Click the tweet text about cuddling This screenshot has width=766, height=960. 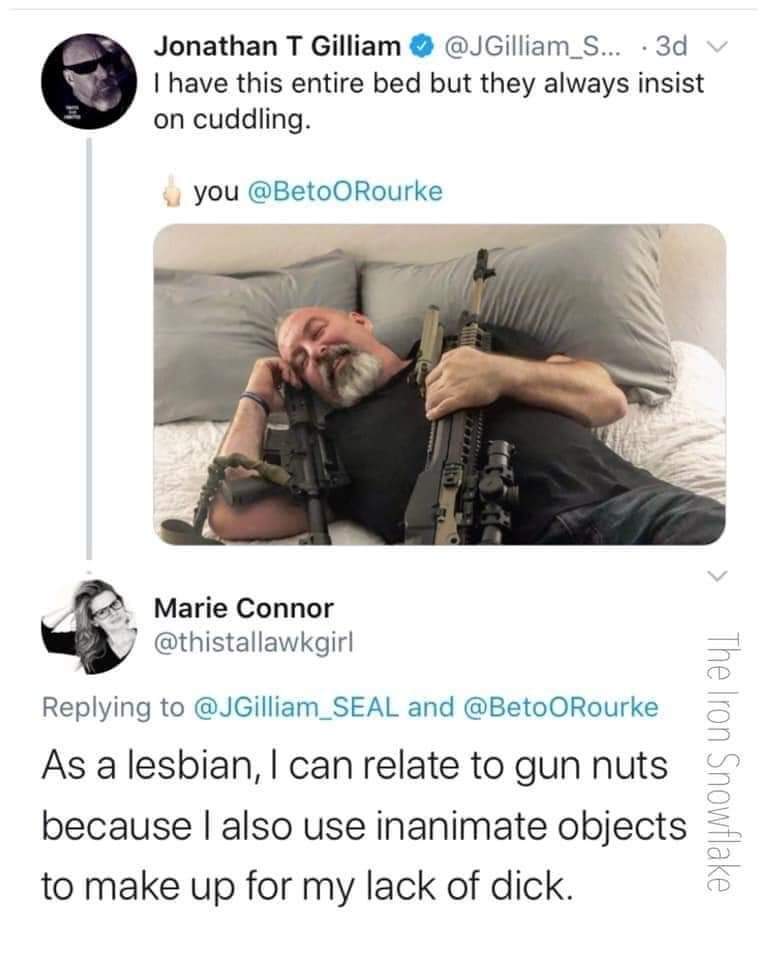click(x=429, y=101)
